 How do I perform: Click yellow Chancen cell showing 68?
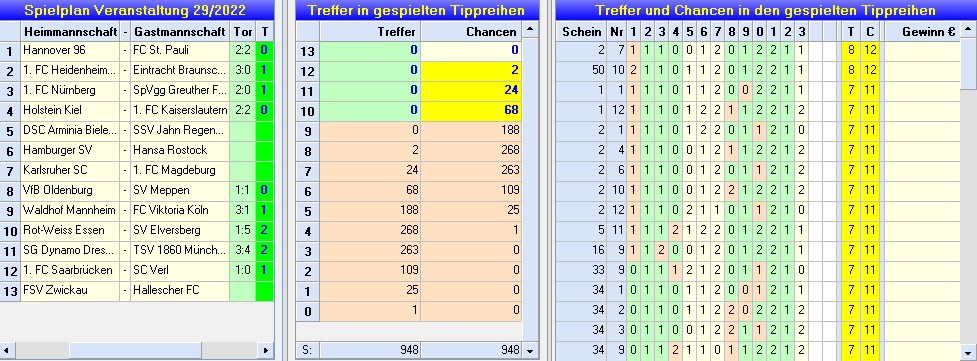coord(472,110)
